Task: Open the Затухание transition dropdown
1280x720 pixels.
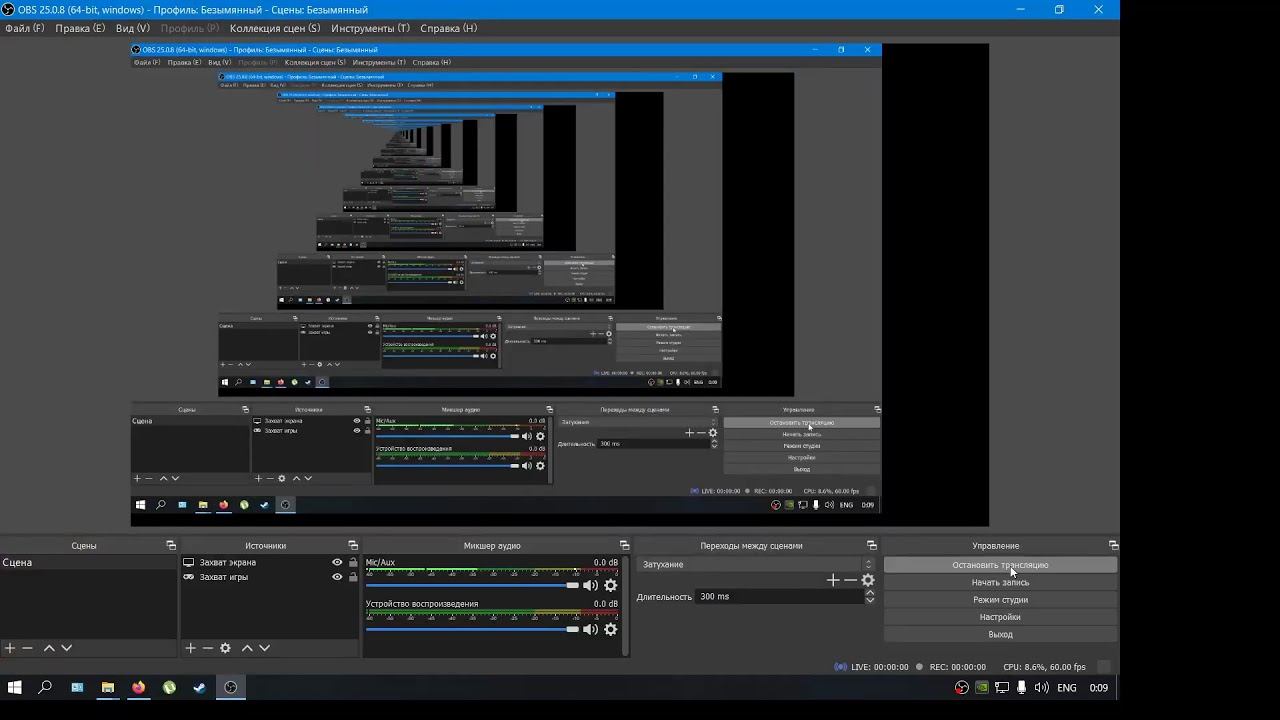Action: 757,564
